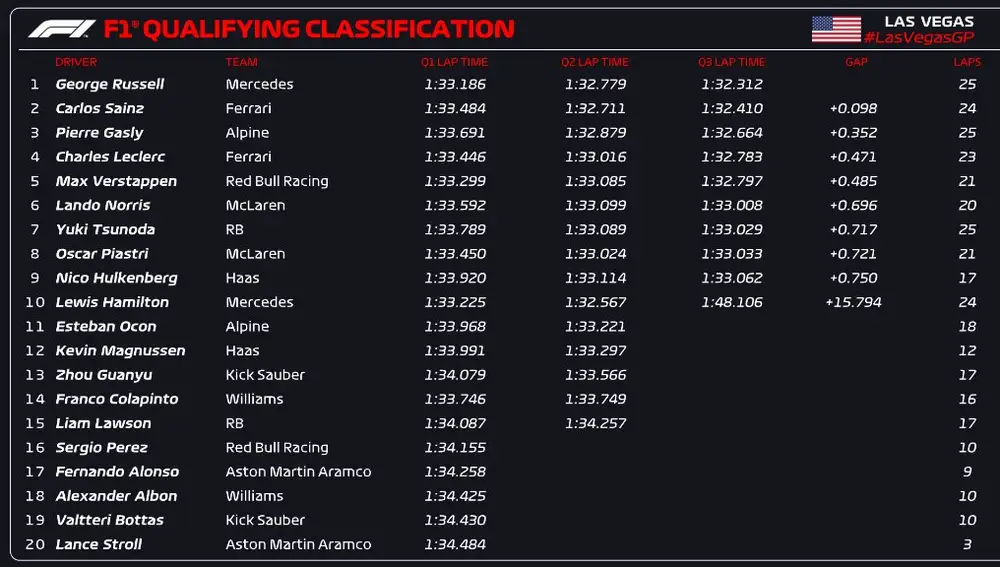The image size is (1000, 567).
Task: Select George Russell in first position
Action: [110, 85]
